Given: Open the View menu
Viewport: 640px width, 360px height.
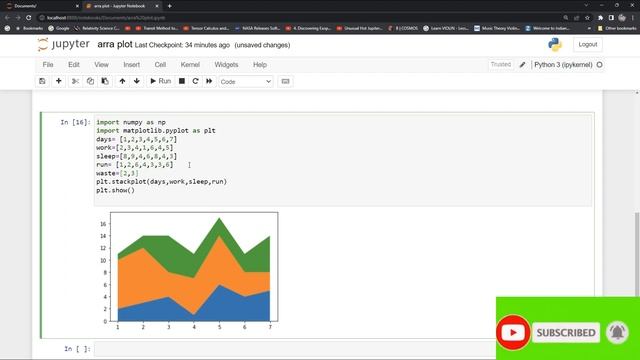Looking at the screenshot, I should [x=101, y=64].
